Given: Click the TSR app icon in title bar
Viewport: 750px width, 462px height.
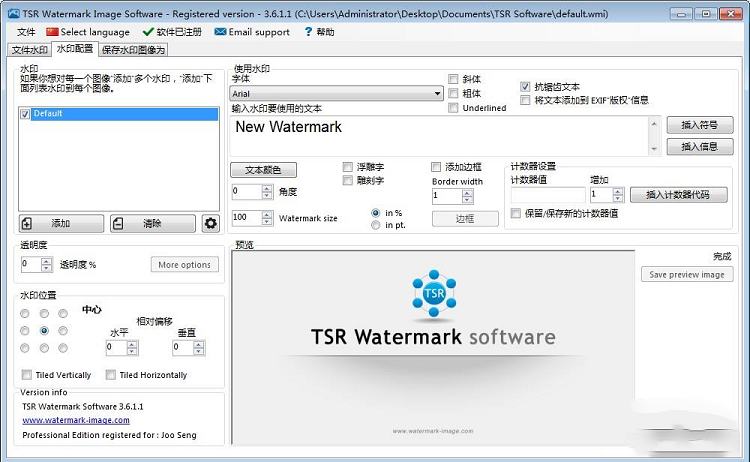Looking at the screenshot, I should pos(14,13).
